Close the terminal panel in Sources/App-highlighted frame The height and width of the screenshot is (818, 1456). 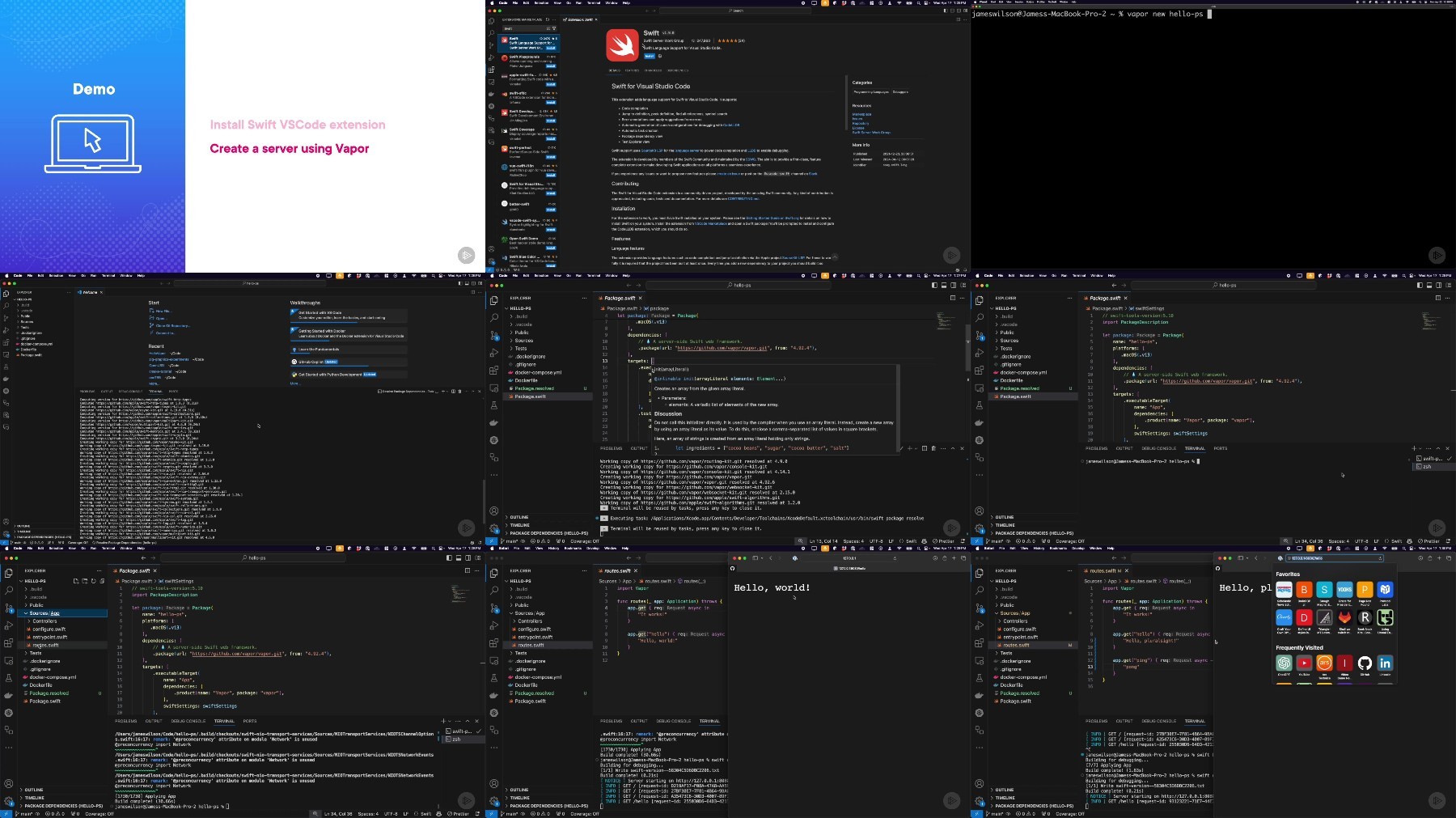coord(478,721)
